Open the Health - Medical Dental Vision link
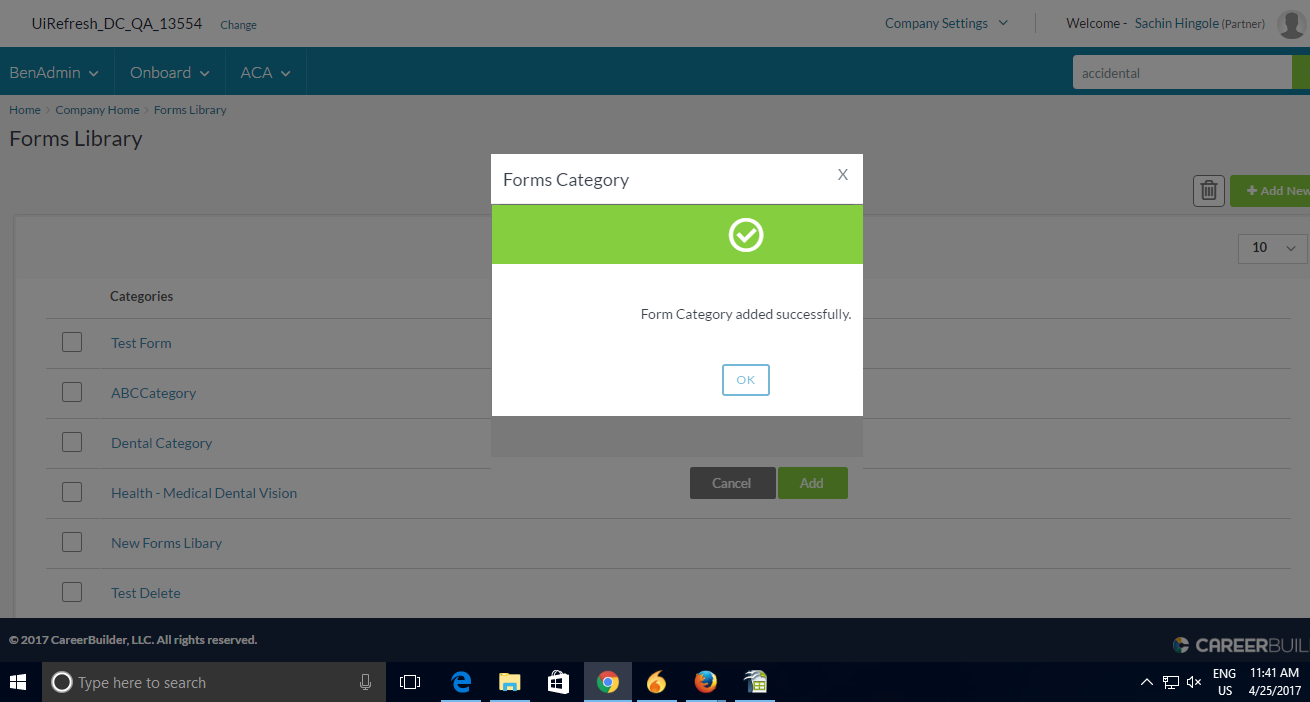The width and height of the screenshot is (1310, 702). click(x=204, y=493)
